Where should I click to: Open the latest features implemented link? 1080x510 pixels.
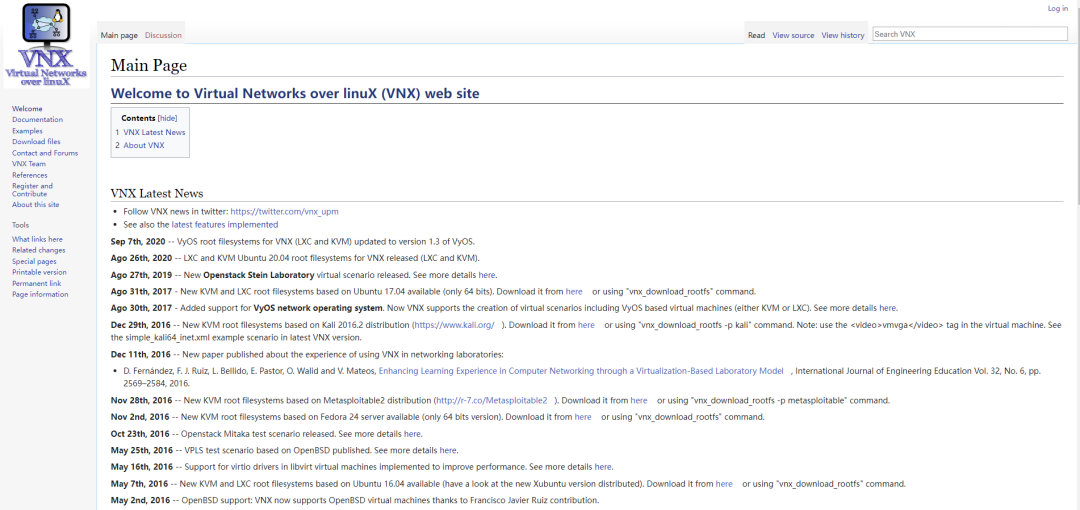click(x=225, y=225)
